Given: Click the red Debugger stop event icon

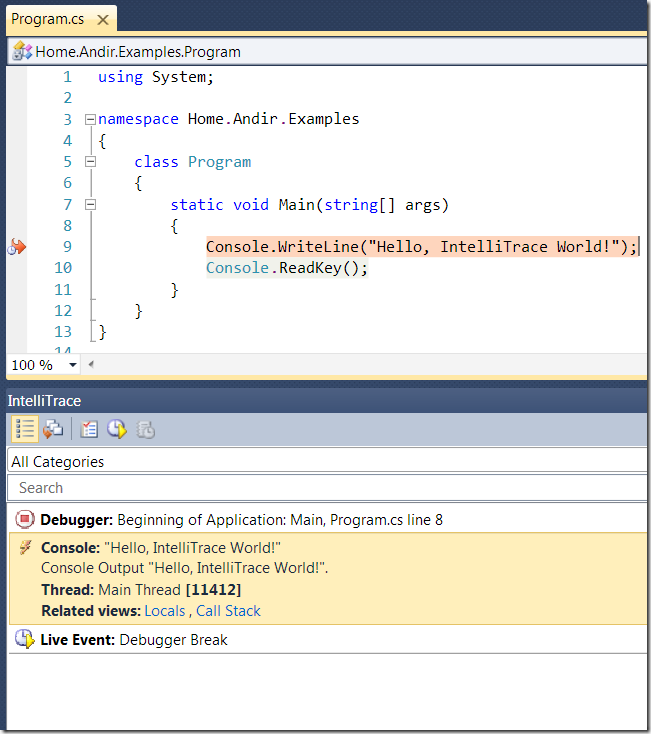Looking at the screenshot, I should point(25,519).
